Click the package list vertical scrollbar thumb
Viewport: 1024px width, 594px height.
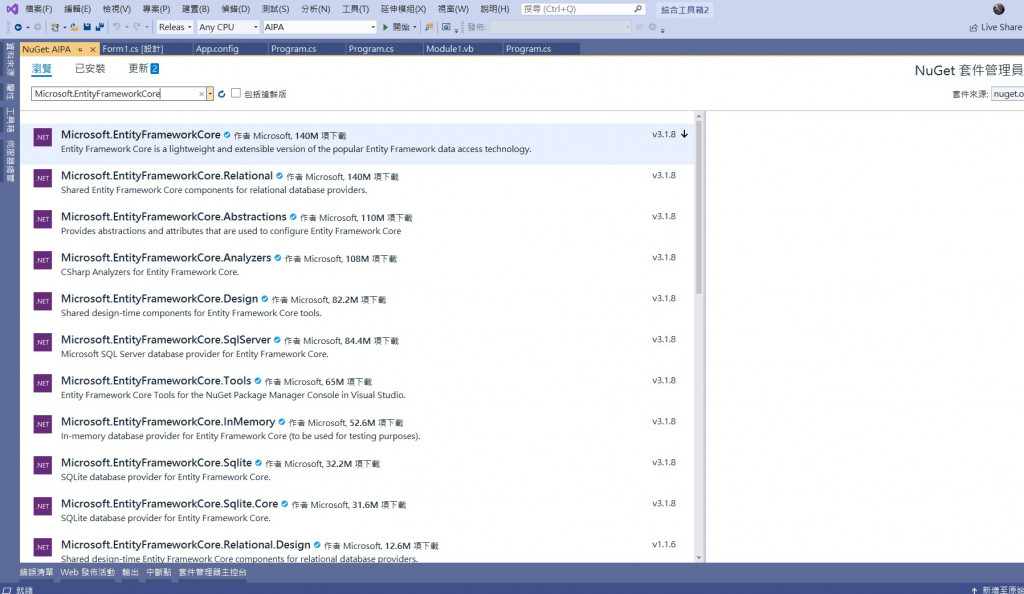tap(699, 208)
